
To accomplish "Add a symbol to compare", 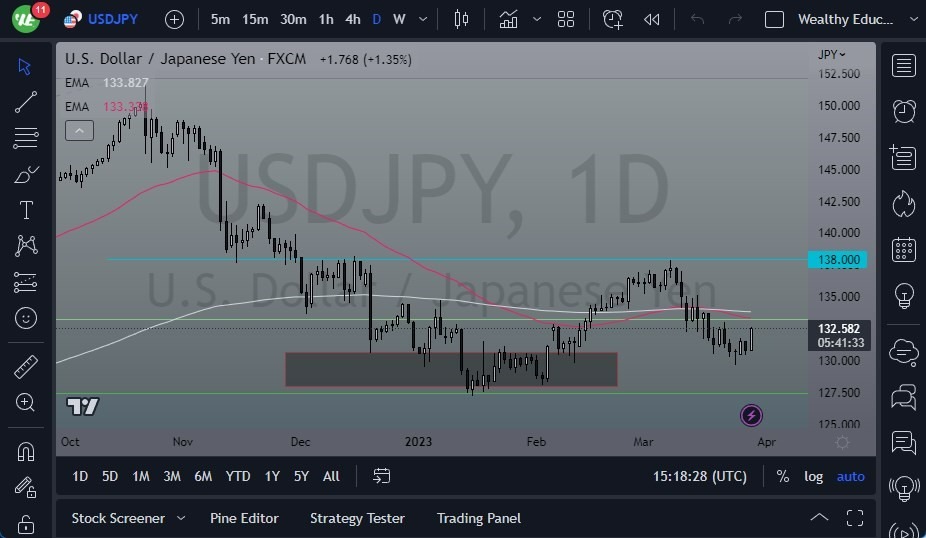I will pos(174,20).
